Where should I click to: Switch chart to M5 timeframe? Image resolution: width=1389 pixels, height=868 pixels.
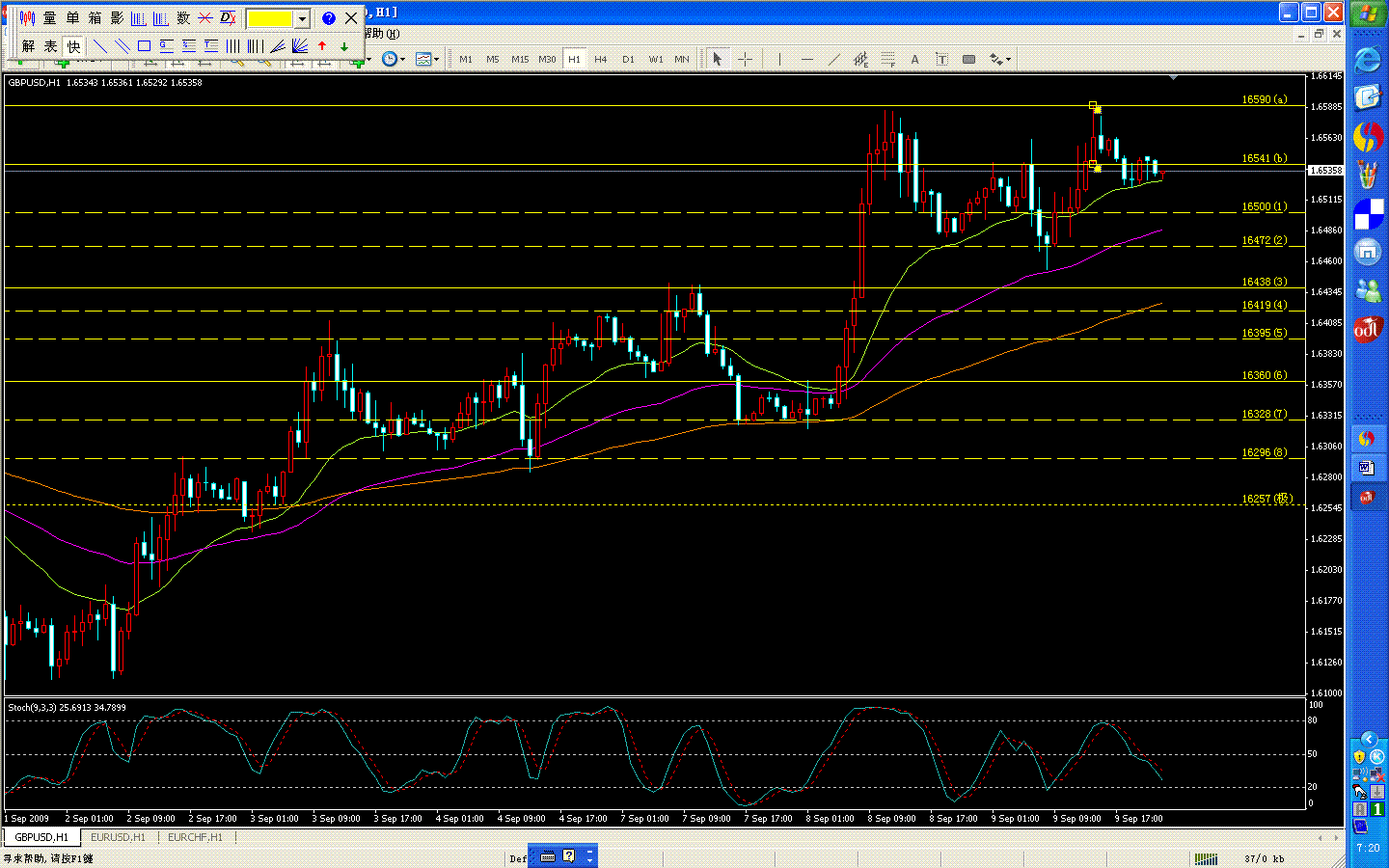pos(493,59)
